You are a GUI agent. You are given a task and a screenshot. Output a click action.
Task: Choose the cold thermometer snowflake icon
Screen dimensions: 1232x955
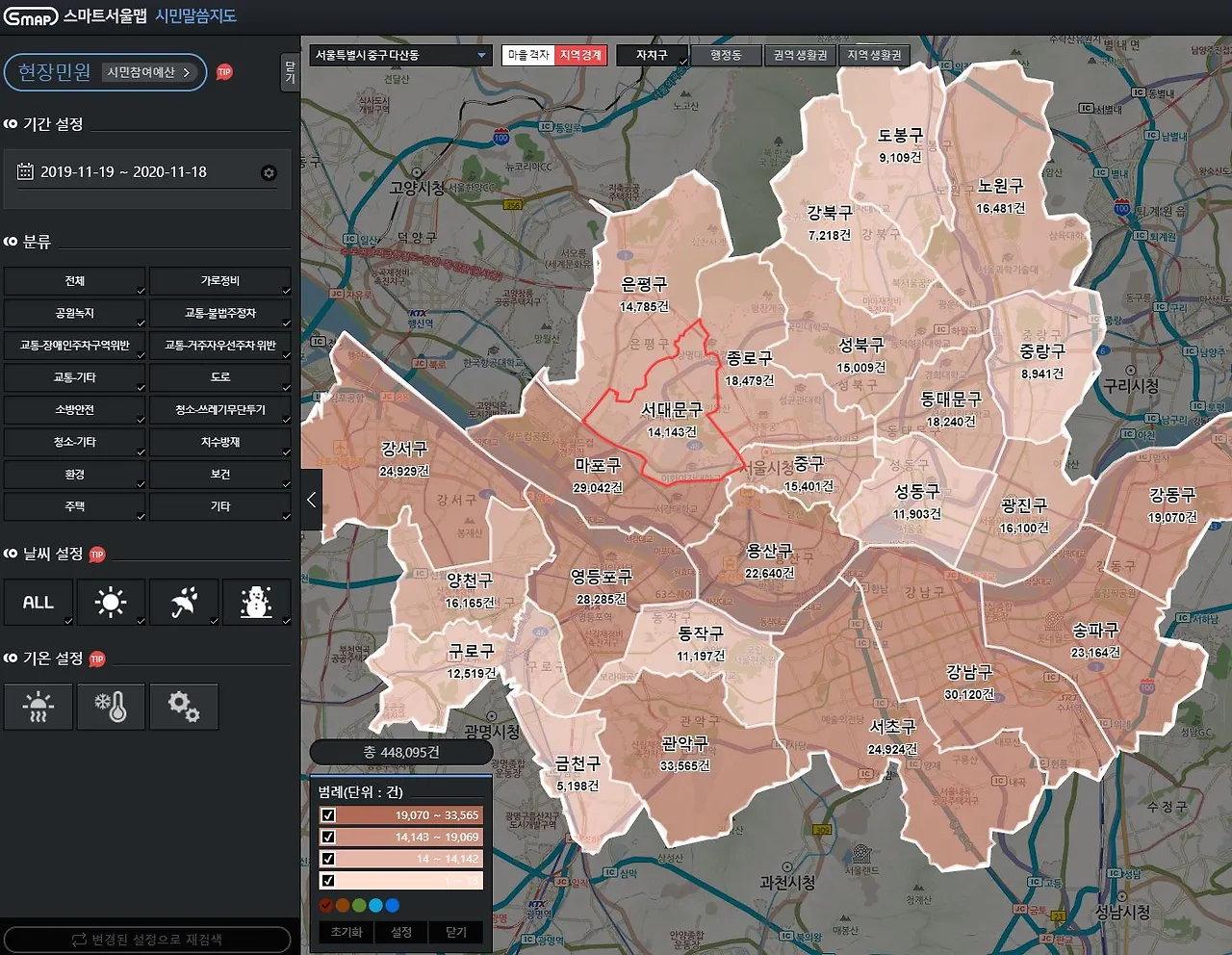(111, 707)
